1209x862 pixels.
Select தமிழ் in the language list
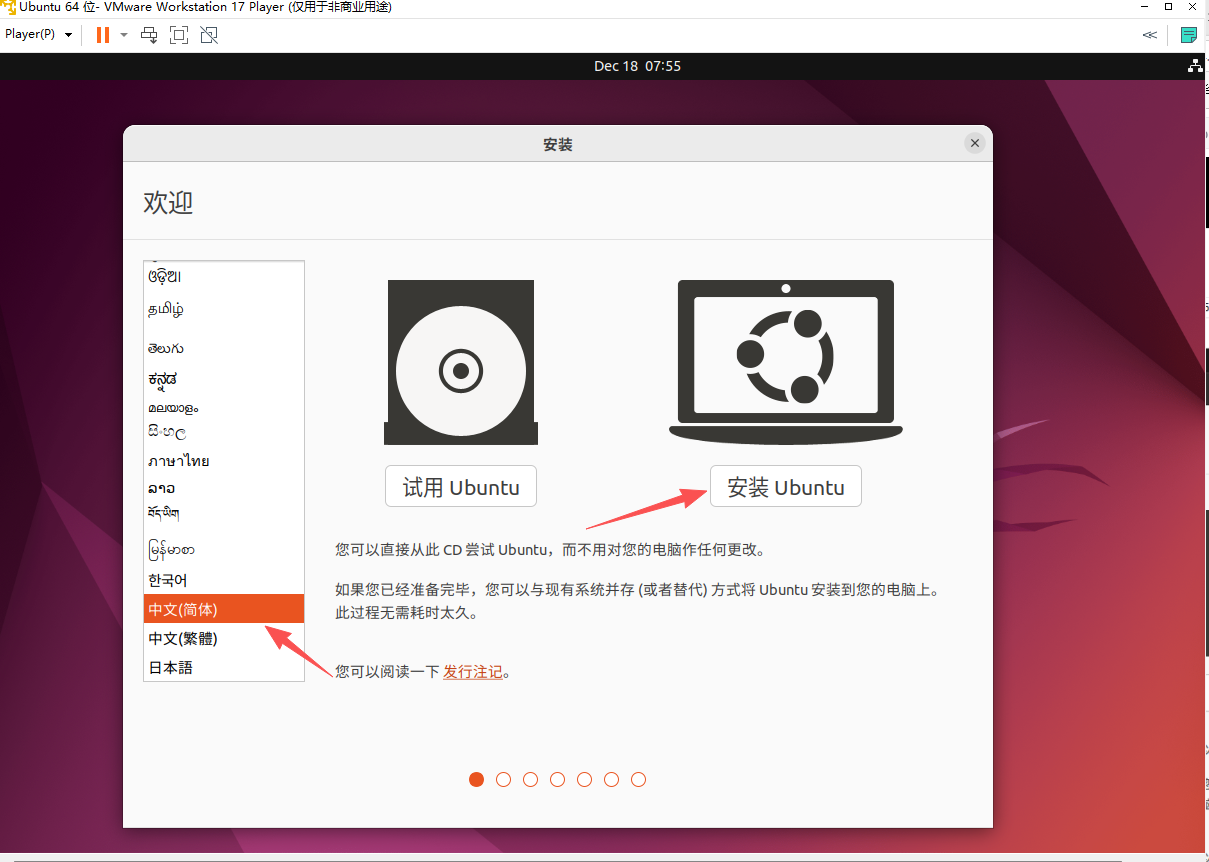tap(224, 309)
